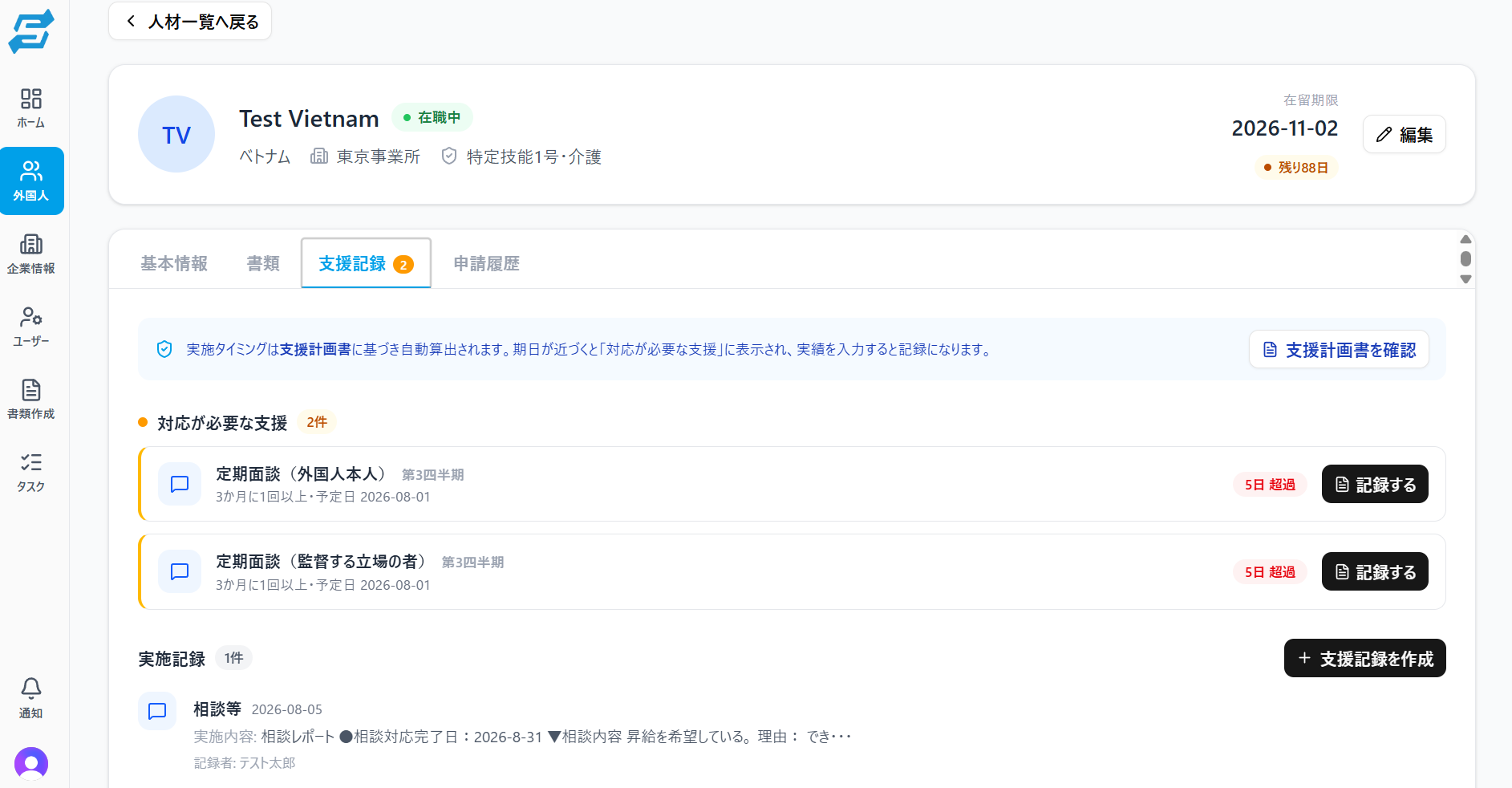The width and height of the screenshot is (1512, 788).
Task: Click the 5日 超過 badge of 監督する立場の者 row
Action: [x=1270, y=571]
